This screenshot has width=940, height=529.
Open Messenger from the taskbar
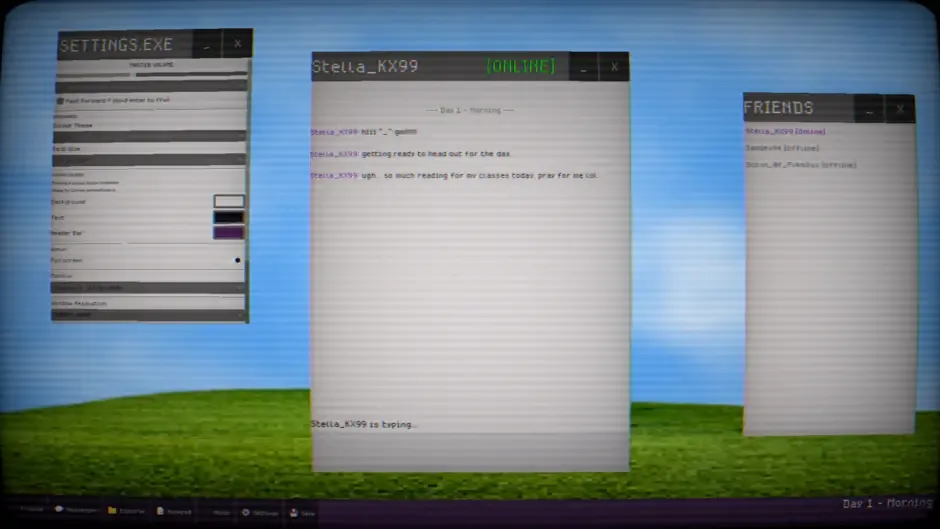click(76, 510)
